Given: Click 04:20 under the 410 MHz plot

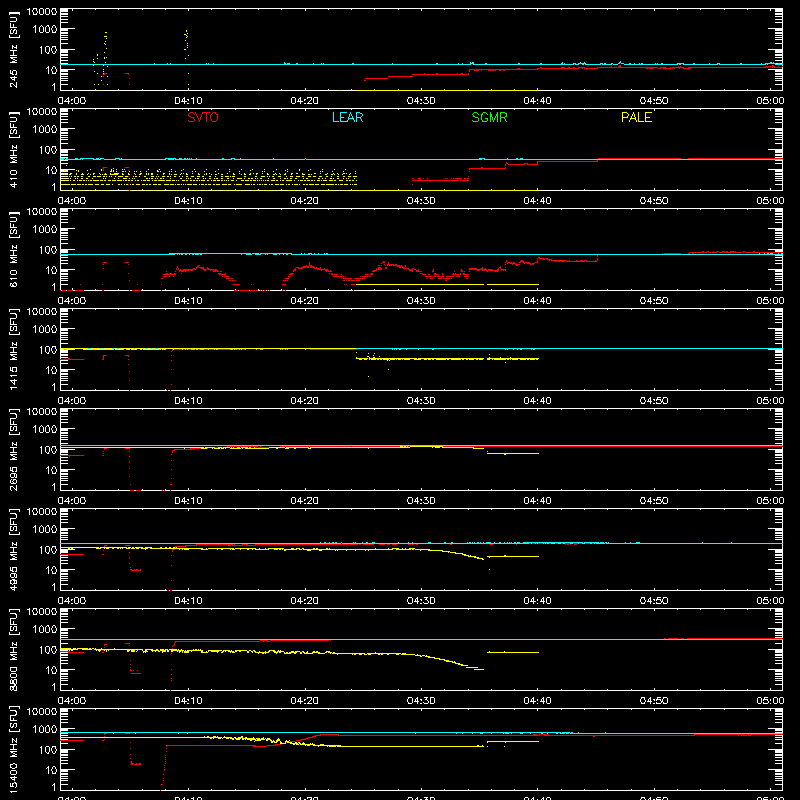Looking at the screenshot, I should coord(305,201).
